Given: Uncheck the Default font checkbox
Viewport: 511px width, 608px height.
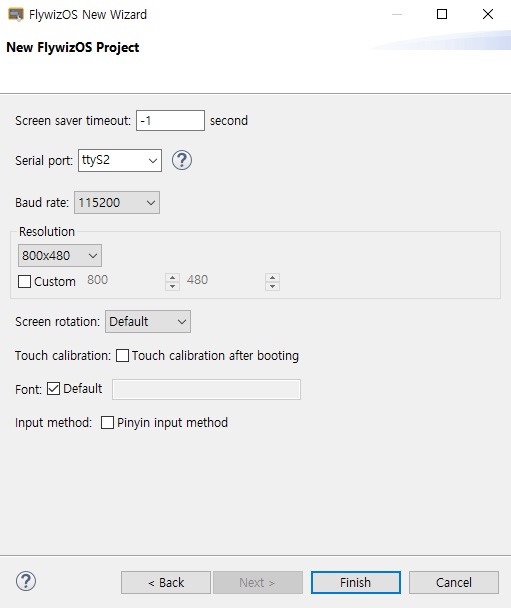Looking at the screenshot, I should click(x=54, y=389).
